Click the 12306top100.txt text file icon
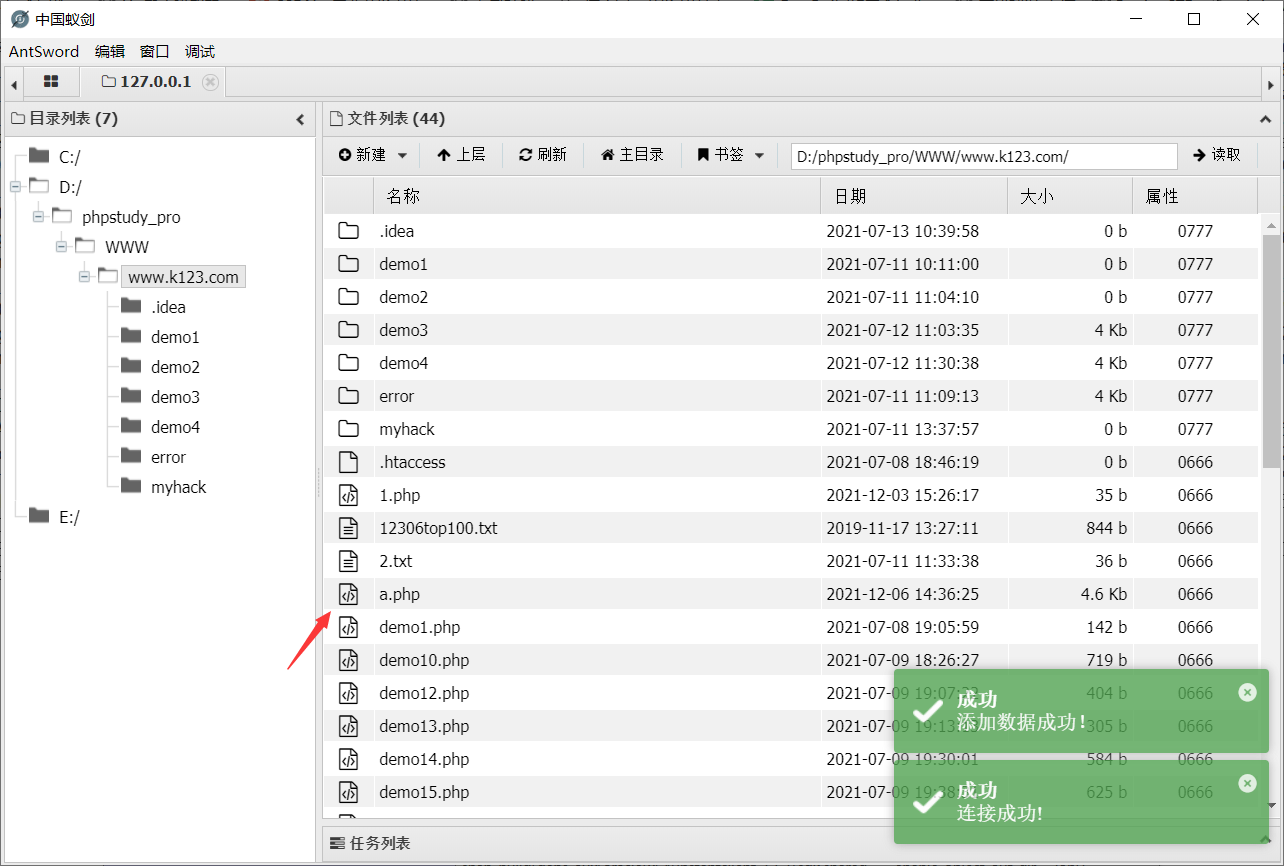Image resolution: width=1284 pixels, height=866 pixels. coord(348,528)
